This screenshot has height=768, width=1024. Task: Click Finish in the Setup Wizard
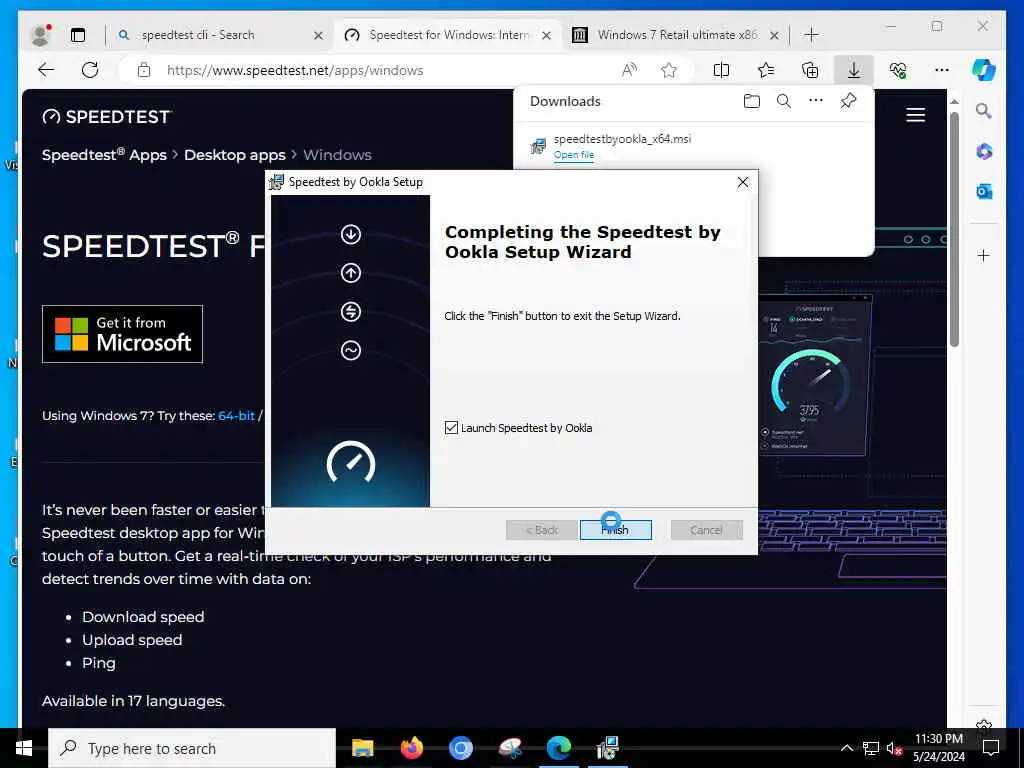click(615, 530)
